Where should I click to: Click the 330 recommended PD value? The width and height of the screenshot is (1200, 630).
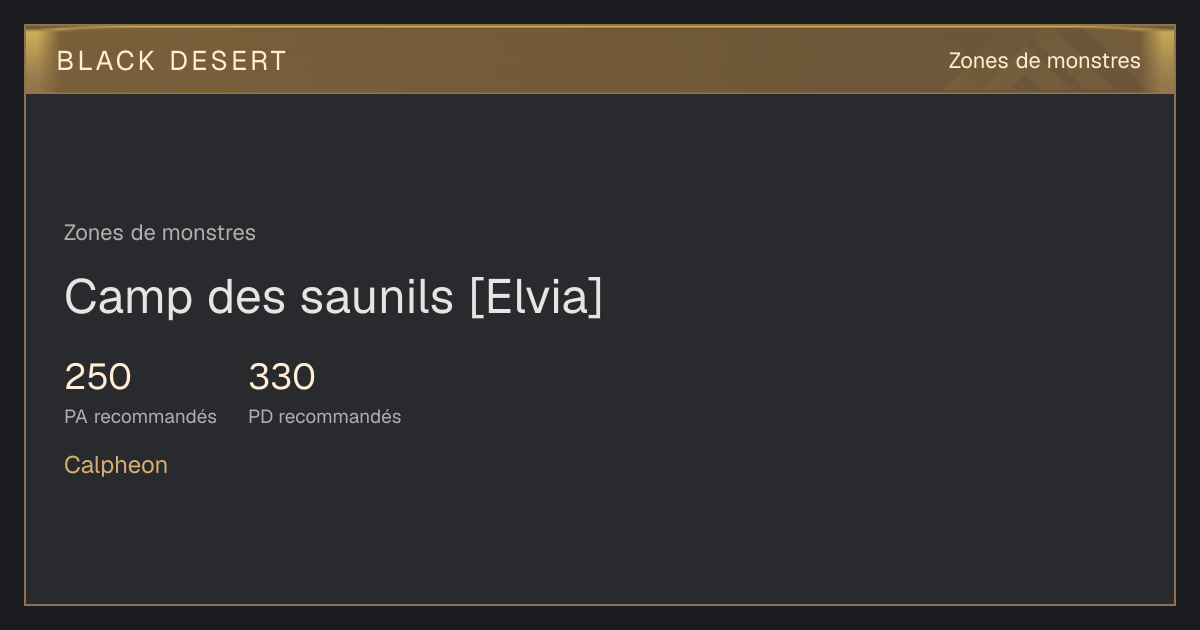282,377
